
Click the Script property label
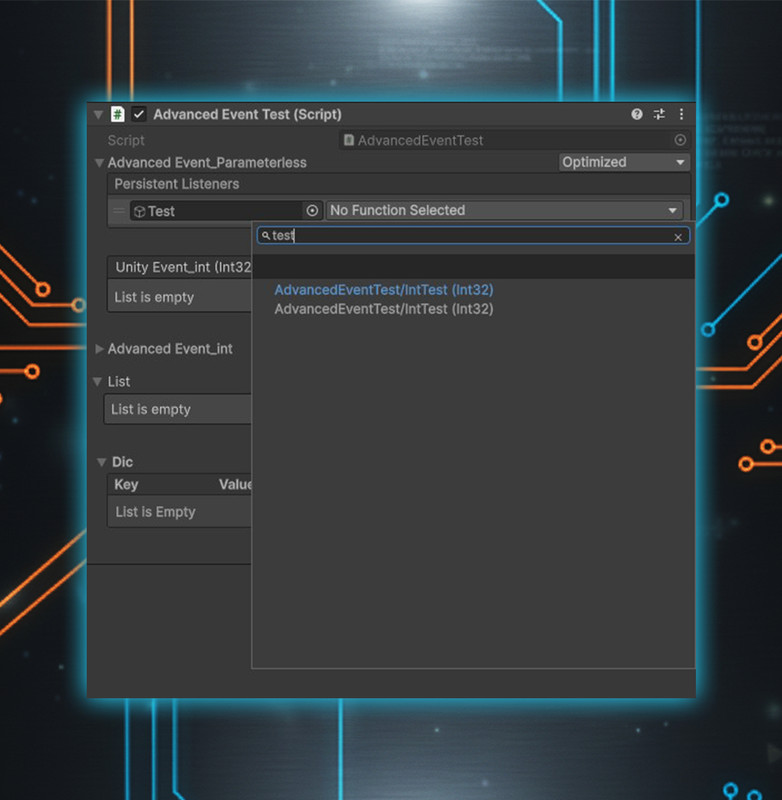126,140
